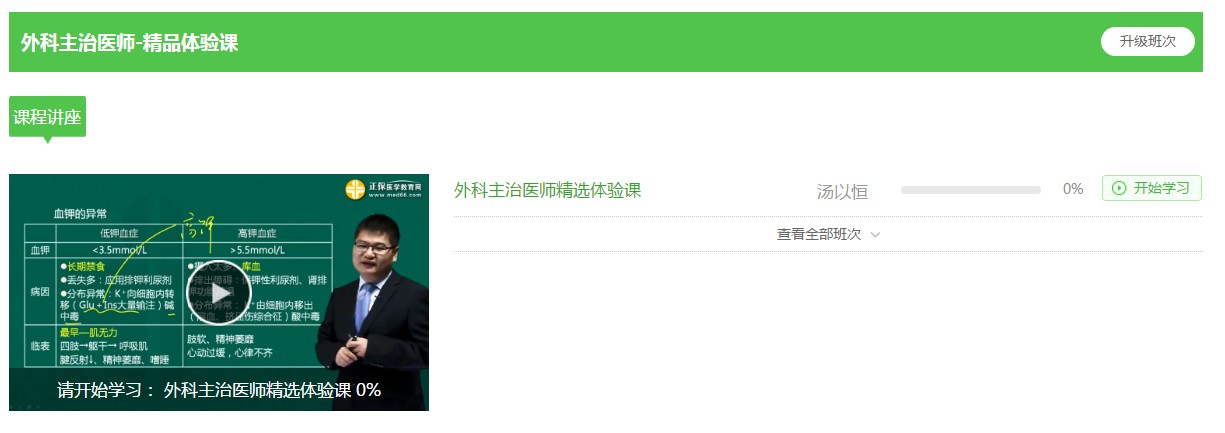Click the round play icon on the video
1225x433 pixels.
pos(219,292)
